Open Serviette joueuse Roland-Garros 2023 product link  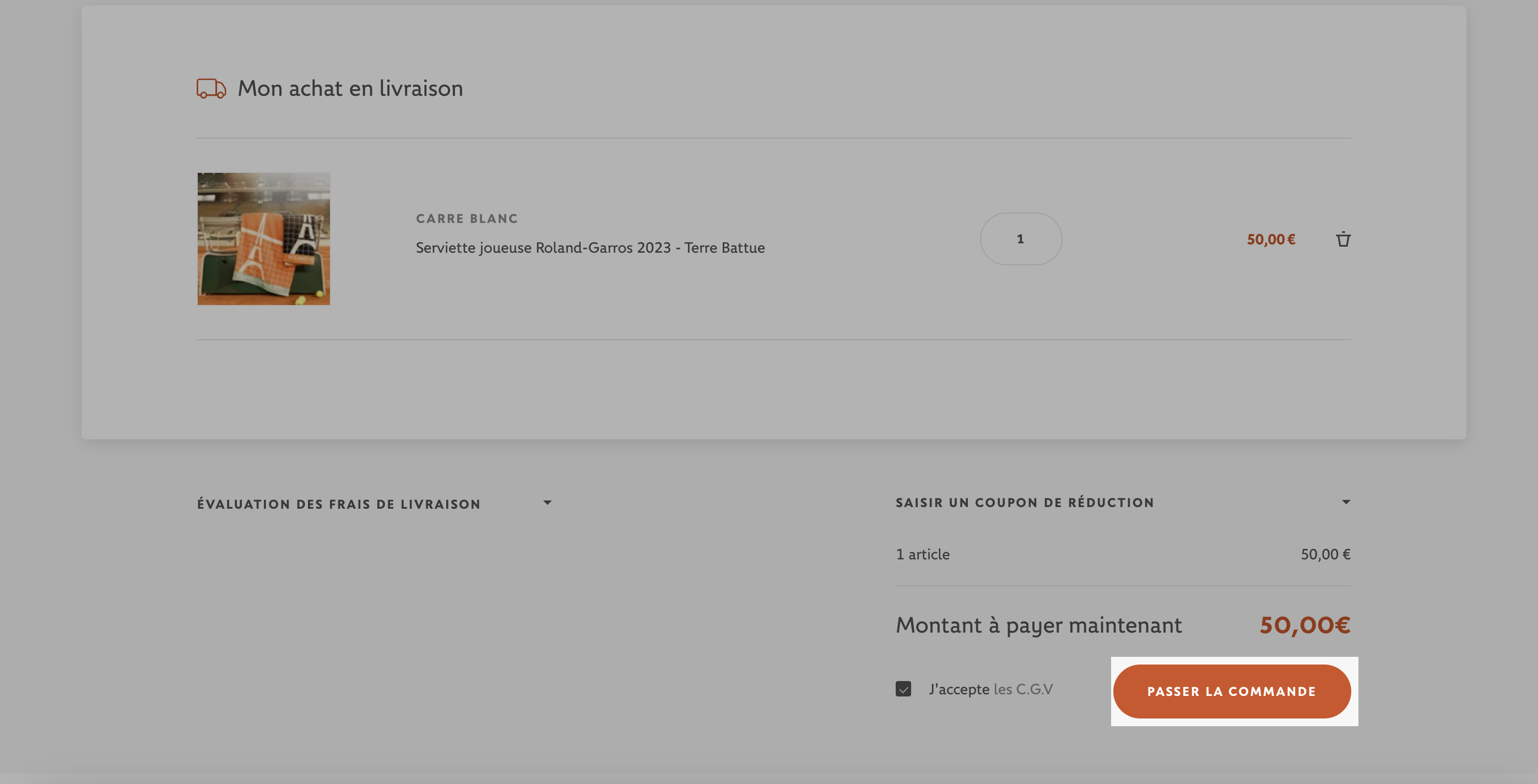590,247
